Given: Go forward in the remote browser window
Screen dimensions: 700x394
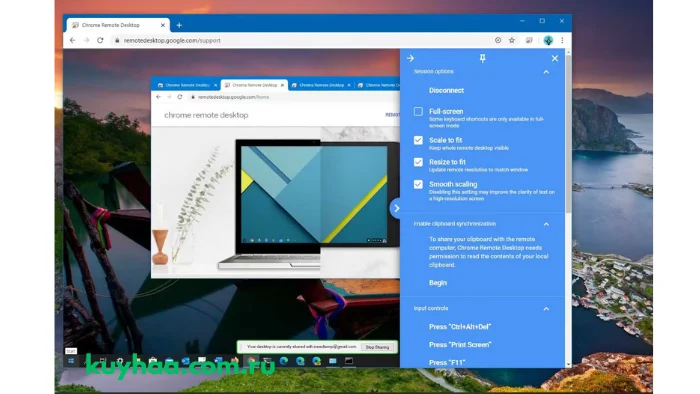Looking at the screenshot, I should point(169,97).
